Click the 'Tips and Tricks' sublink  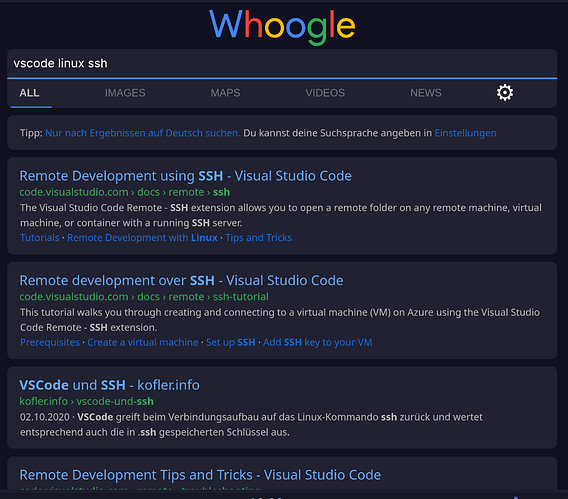pos(259,238)
